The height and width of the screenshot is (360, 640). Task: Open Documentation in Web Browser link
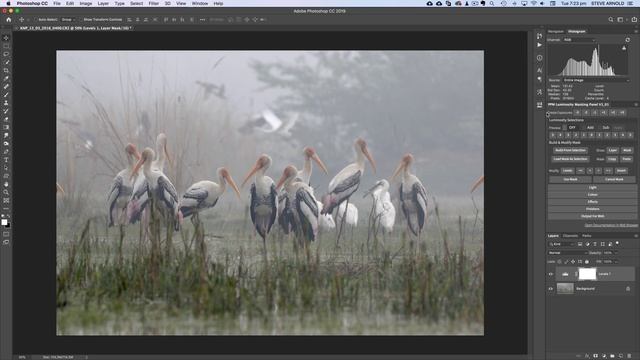611,225
